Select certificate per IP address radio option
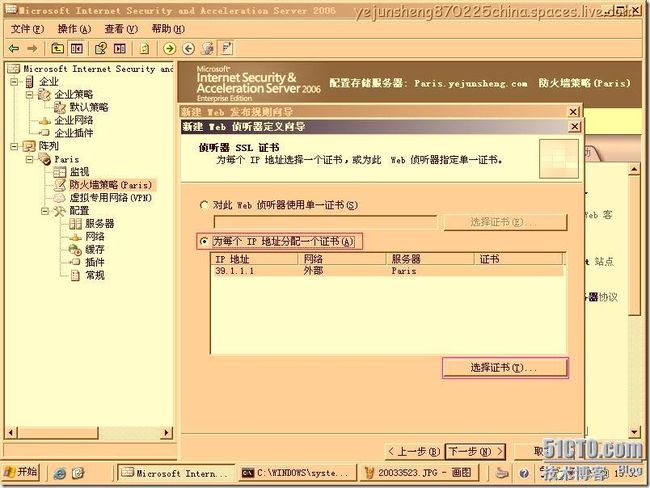The width and height of the screenshot is (650, 488). (x=204, y=241)
